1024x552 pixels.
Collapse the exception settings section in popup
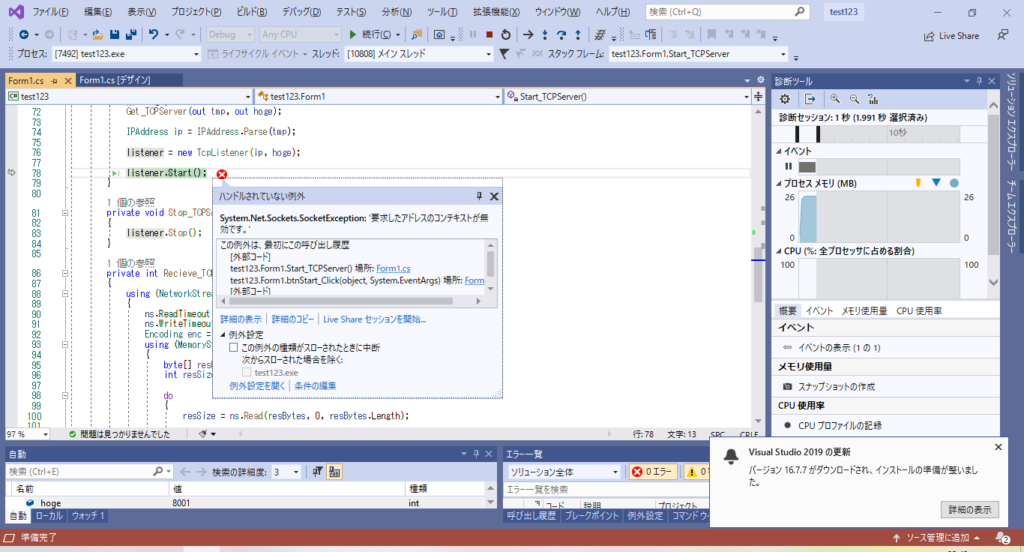[x=223, y=334]
